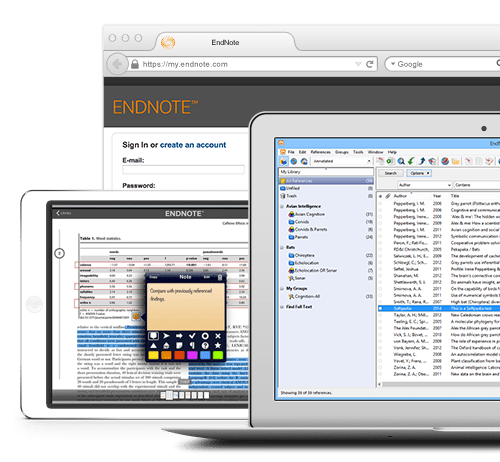Click the magnifying glass toolbar icon in EndNote

click(x=401, y=161)
